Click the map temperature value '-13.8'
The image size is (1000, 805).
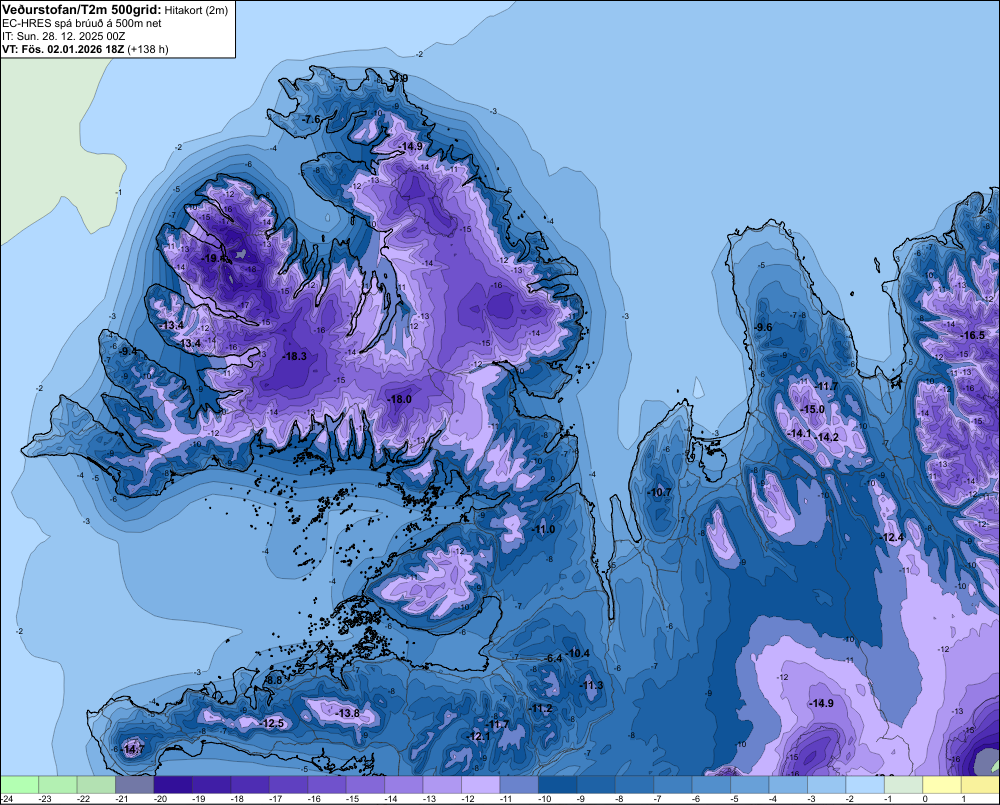348,713
